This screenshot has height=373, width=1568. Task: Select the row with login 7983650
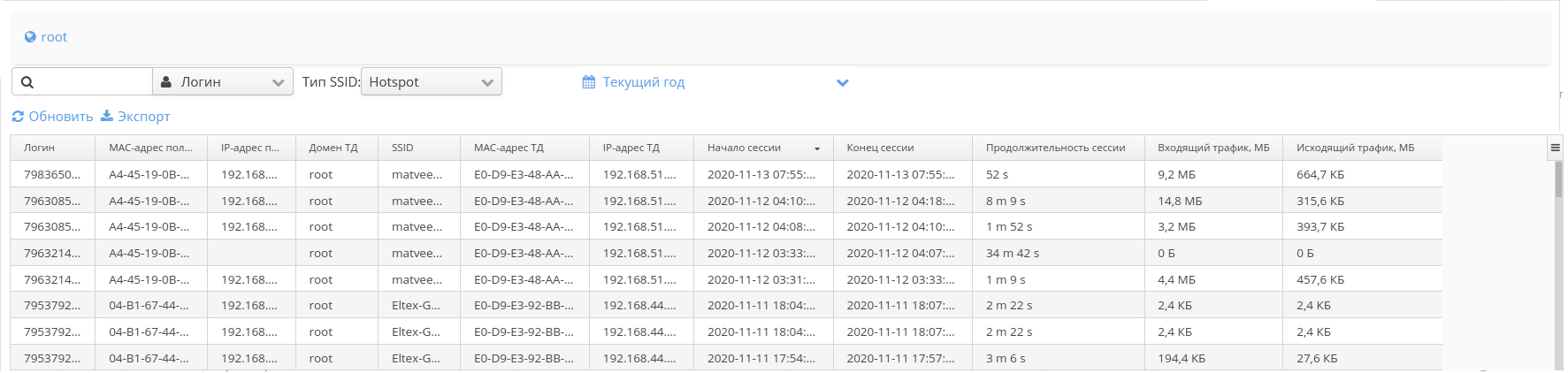(52, 174)
